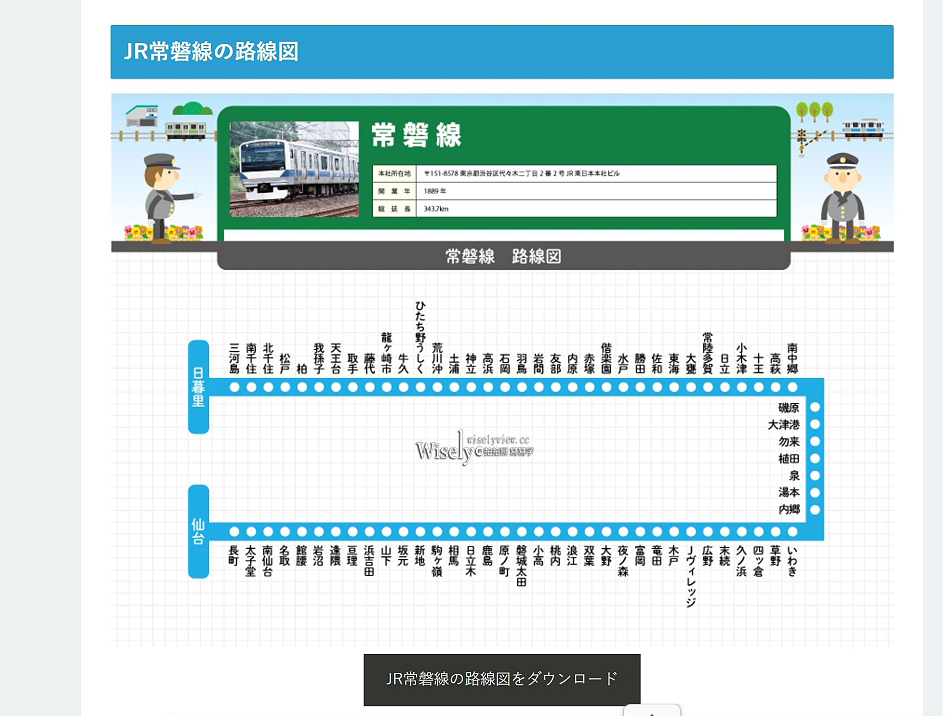Click the 常磐線 路線図 gray banner
The width and height of the screenshot is (950, 716).
click(x=503, y=256)
